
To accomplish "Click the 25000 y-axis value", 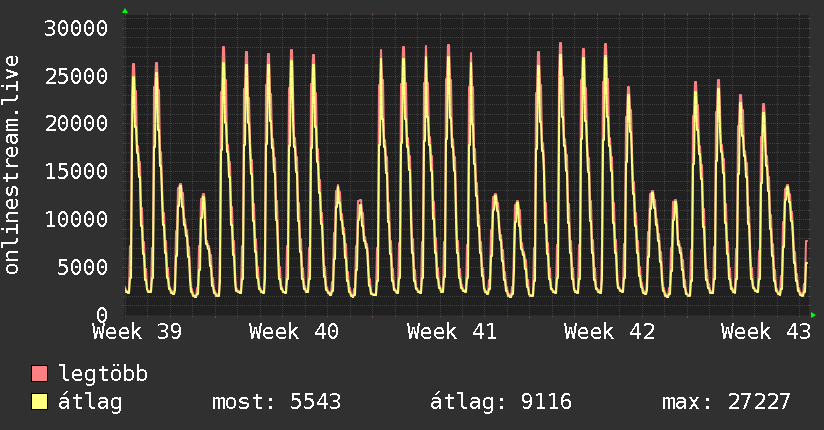I will tap(76, 76).
